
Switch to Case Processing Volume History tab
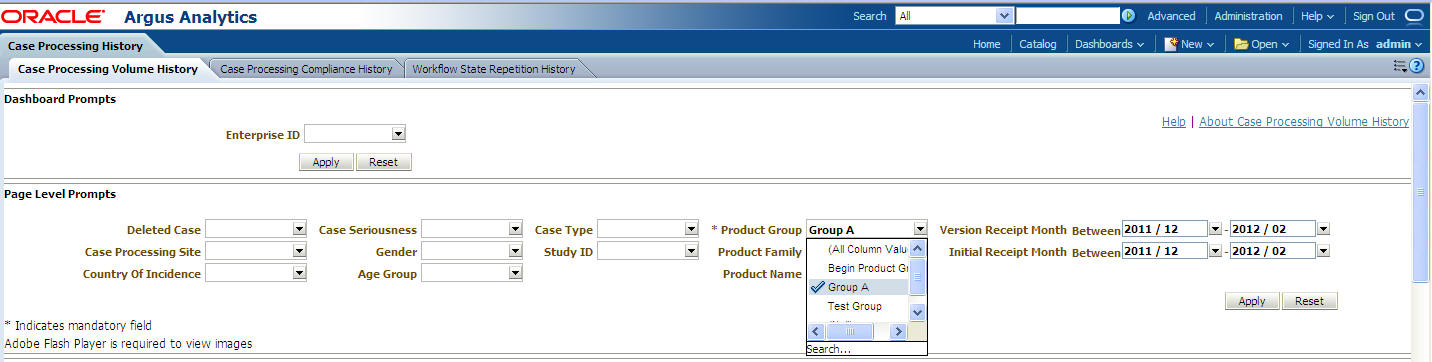click(108, 69)
